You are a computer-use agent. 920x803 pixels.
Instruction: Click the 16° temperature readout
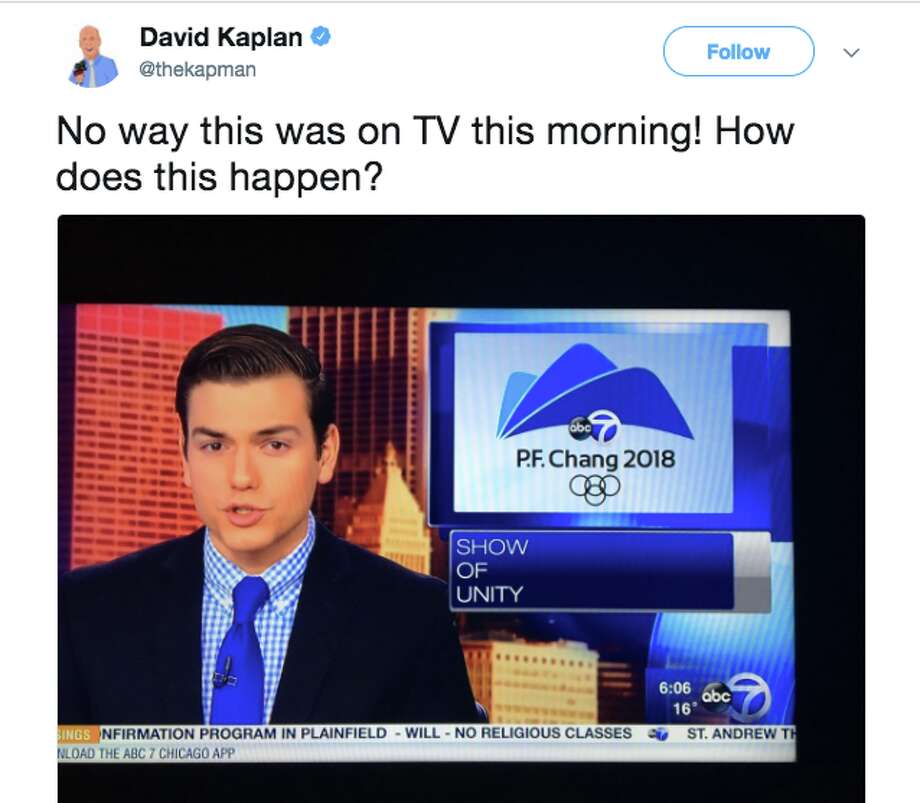click(x=683, y=709)
